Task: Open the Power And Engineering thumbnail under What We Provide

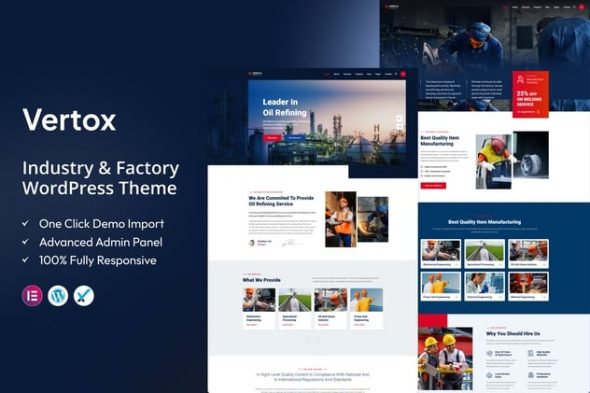Action: [366, 300]
